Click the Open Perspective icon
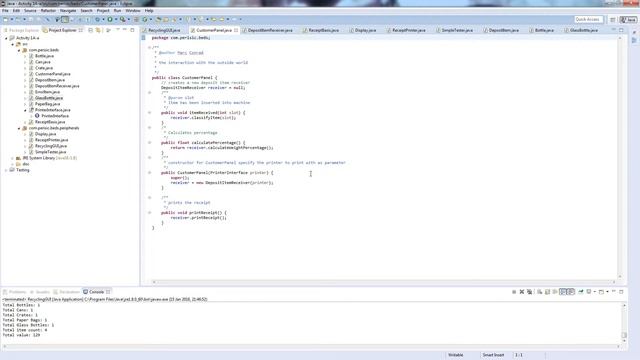The width and height of the screenshot is (640, 360). [613, 20]
